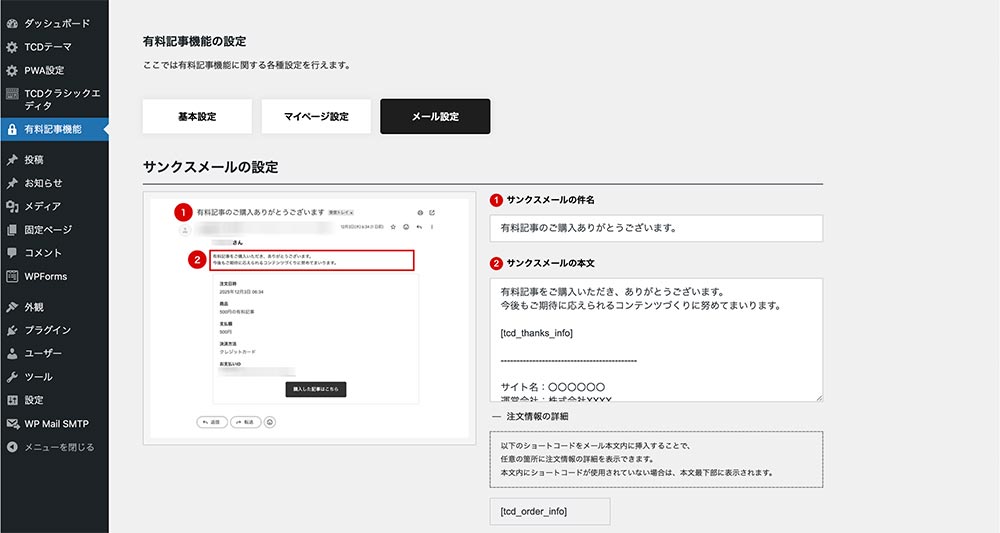
Task: Click the 購入した記事はこちら button in preview
Action: pos(316,389)
